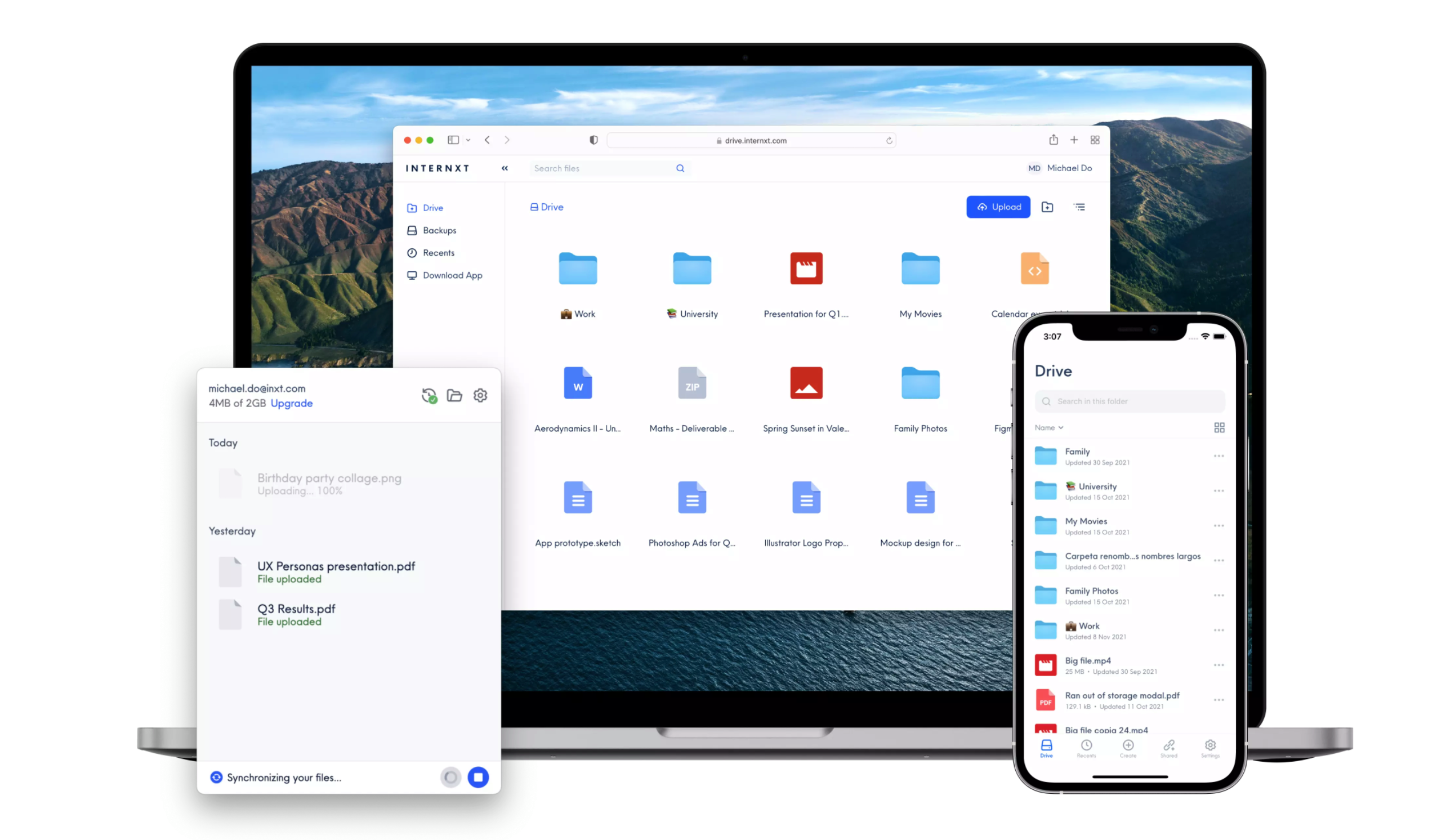Open Settings gear in the sync widget
The image size is (1455, 840).
pos(480,395)
